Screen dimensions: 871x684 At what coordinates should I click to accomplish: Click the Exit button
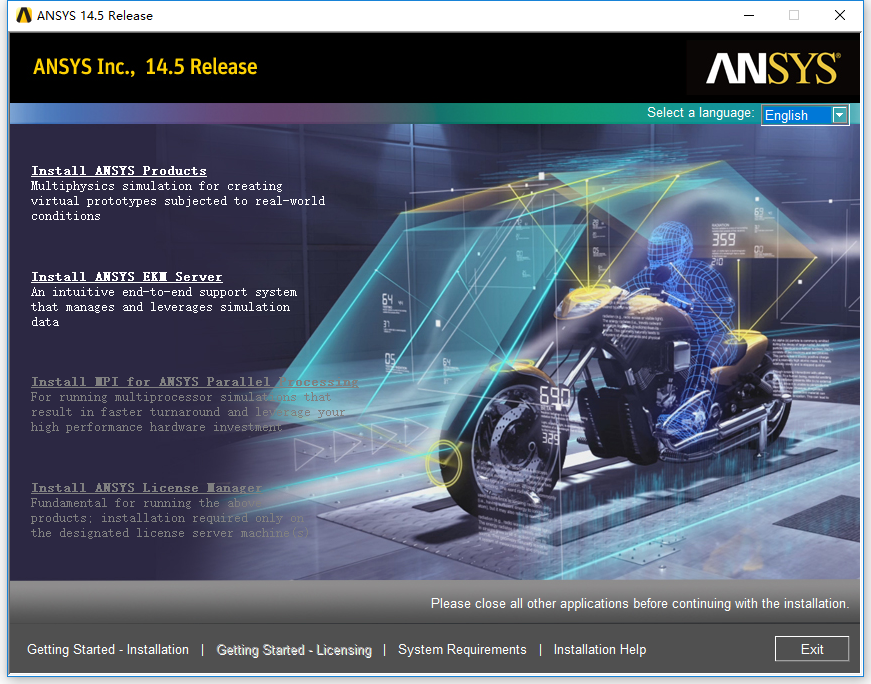pyautogui.click(x=812, y=649)
